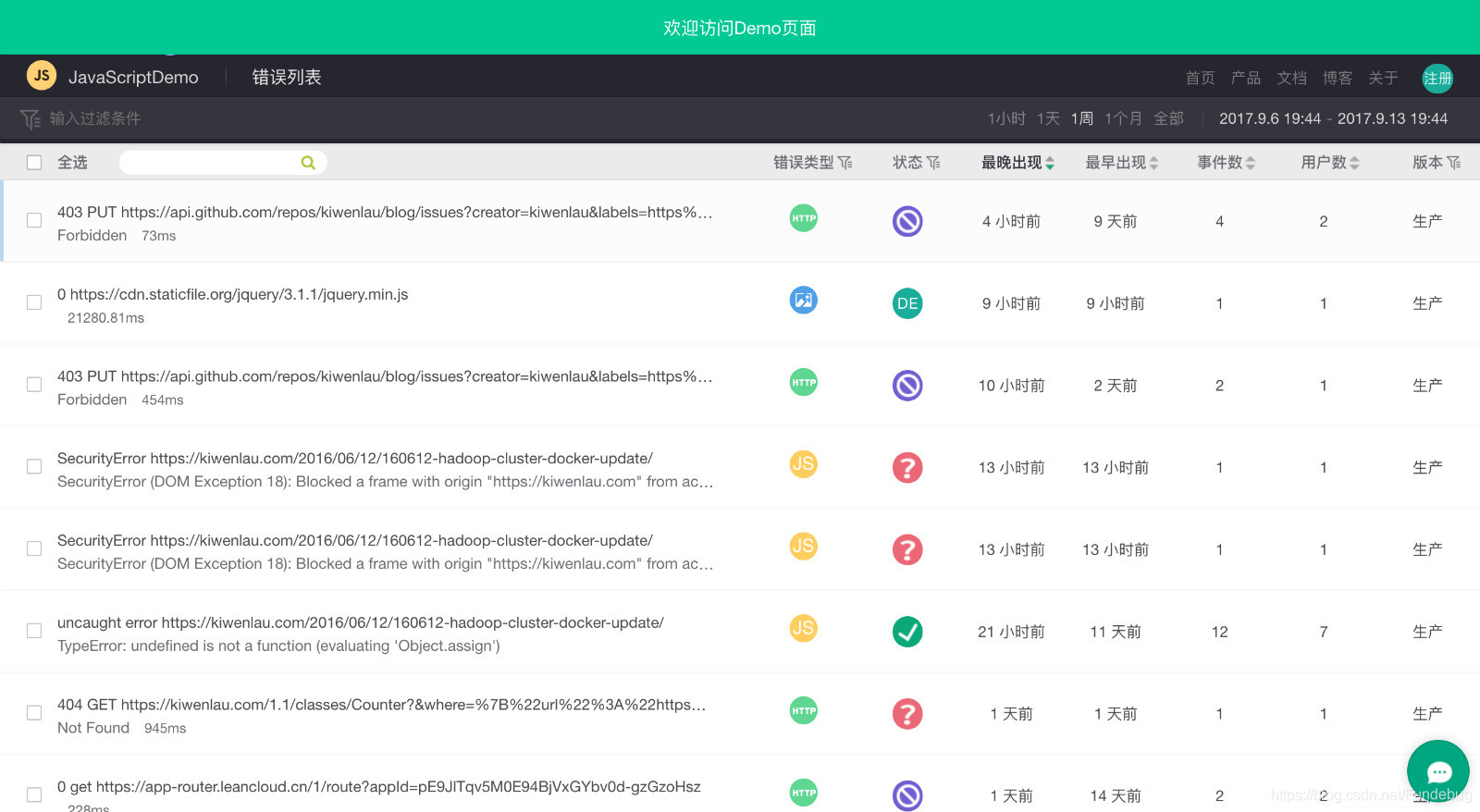Go to the 首页 nav link

pos(1201,78)
